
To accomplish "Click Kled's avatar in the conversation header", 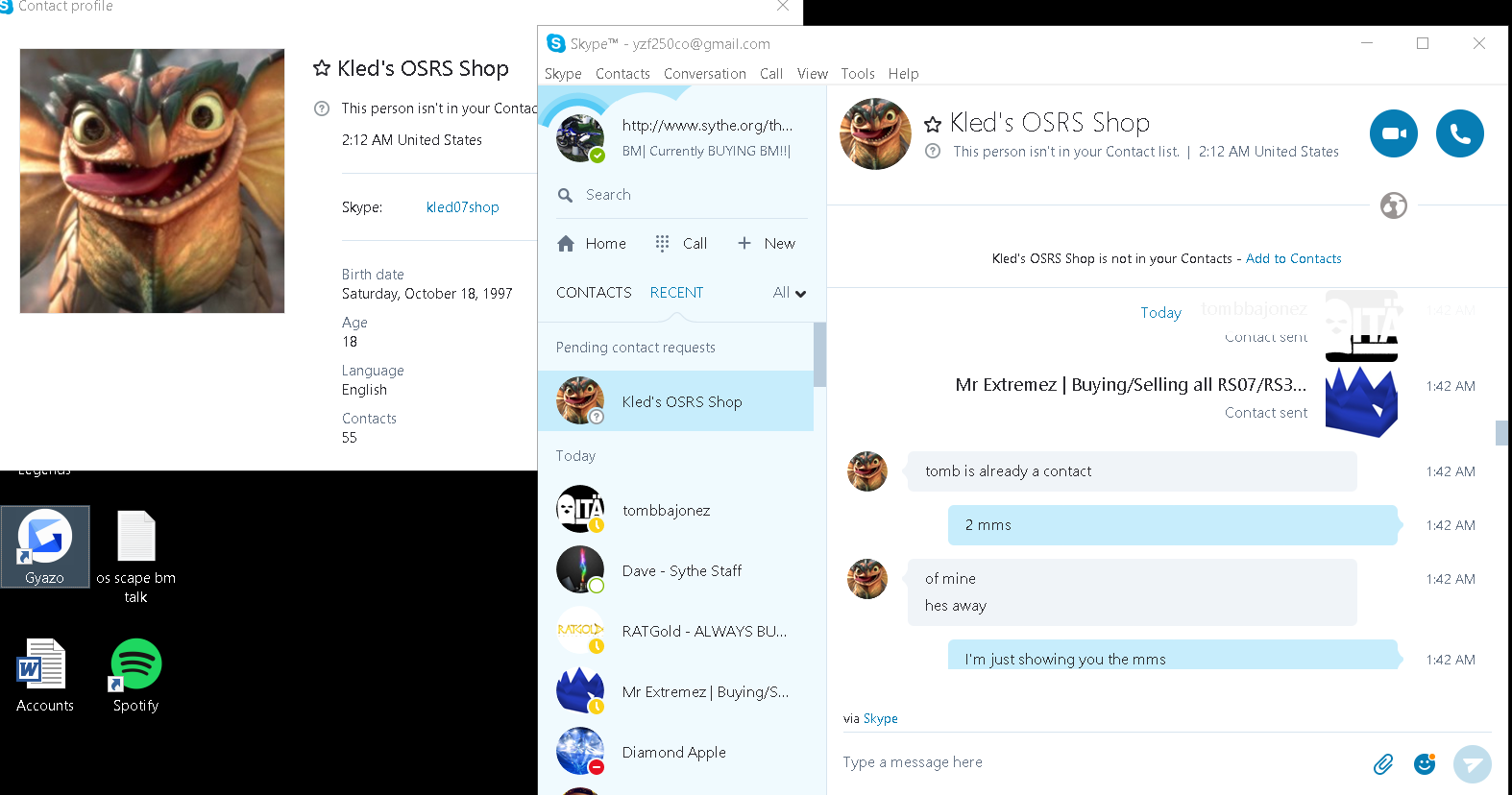I will [x=875, y=134].
